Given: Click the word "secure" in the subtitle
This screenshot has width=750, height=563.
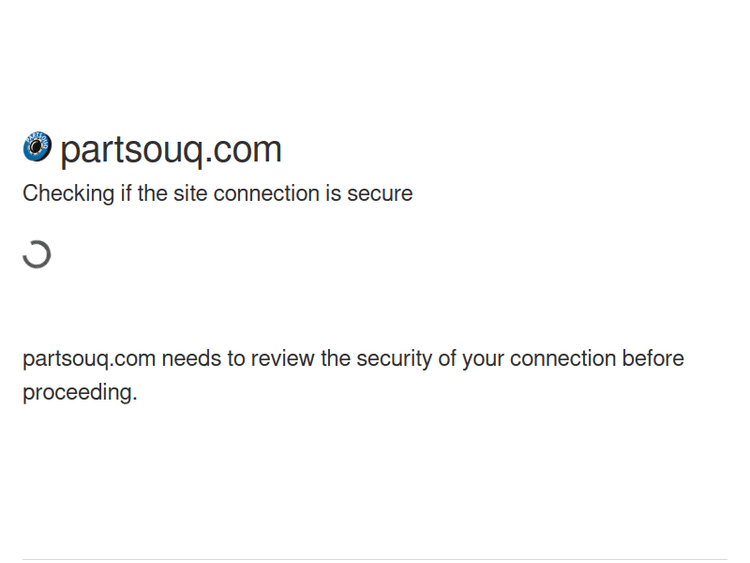Looking at the screenshot, I should click(x=380, y=194).
